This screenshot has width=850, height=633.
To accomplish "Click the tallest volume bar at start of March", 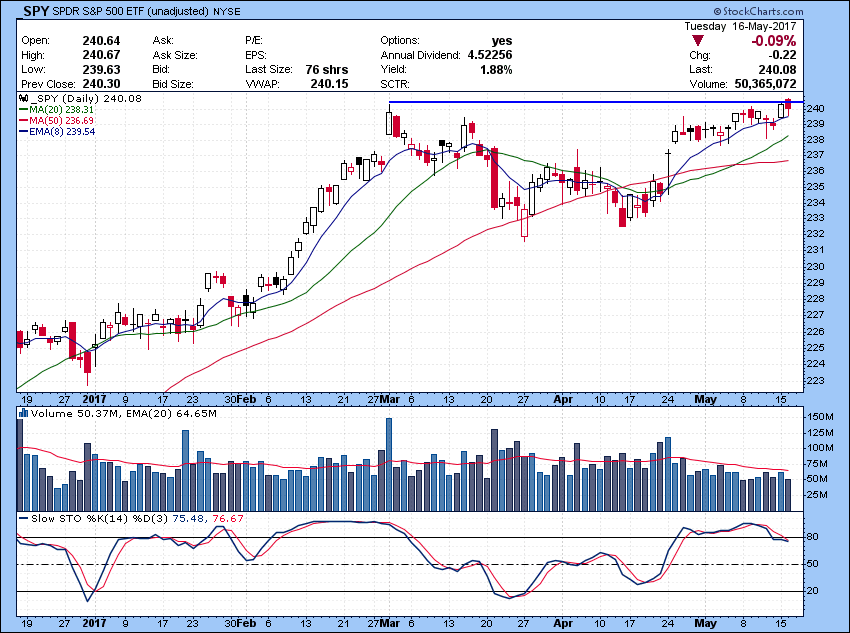I will coord(389,464).
